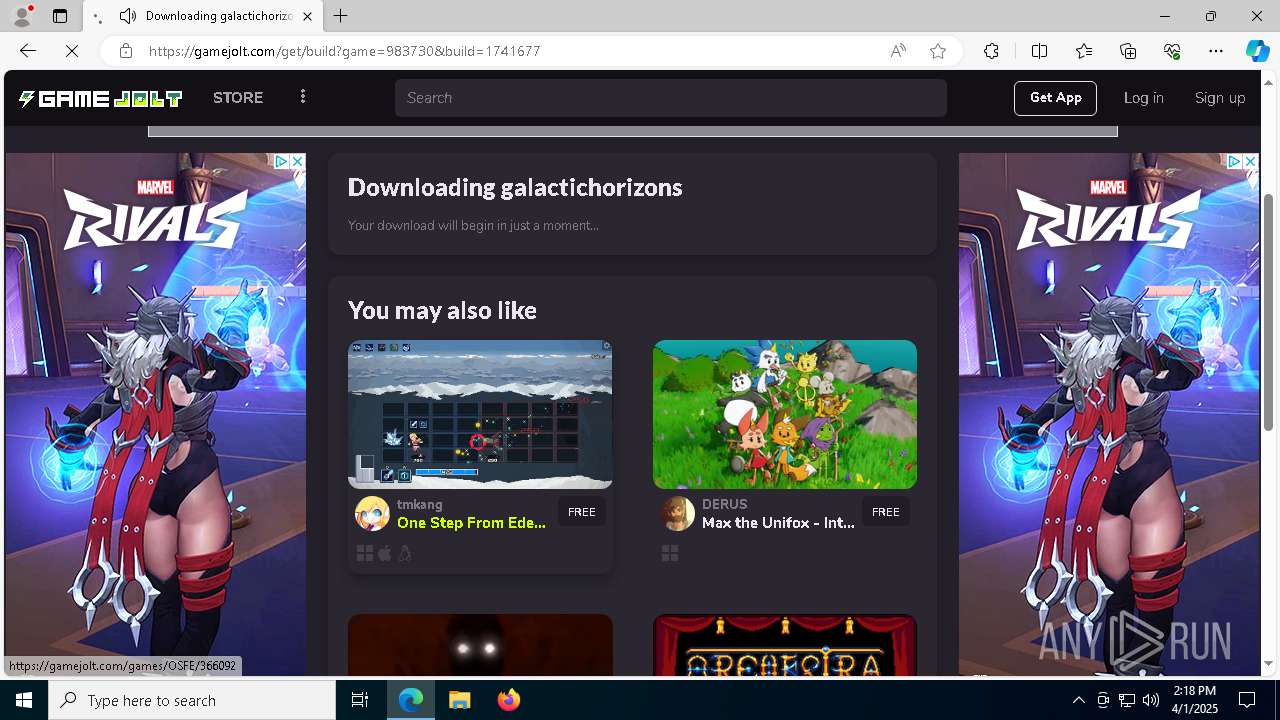1280x720 pixels.
Task: Close the right Marvel Rivals ad
Action: click(x=1250, y=161)
